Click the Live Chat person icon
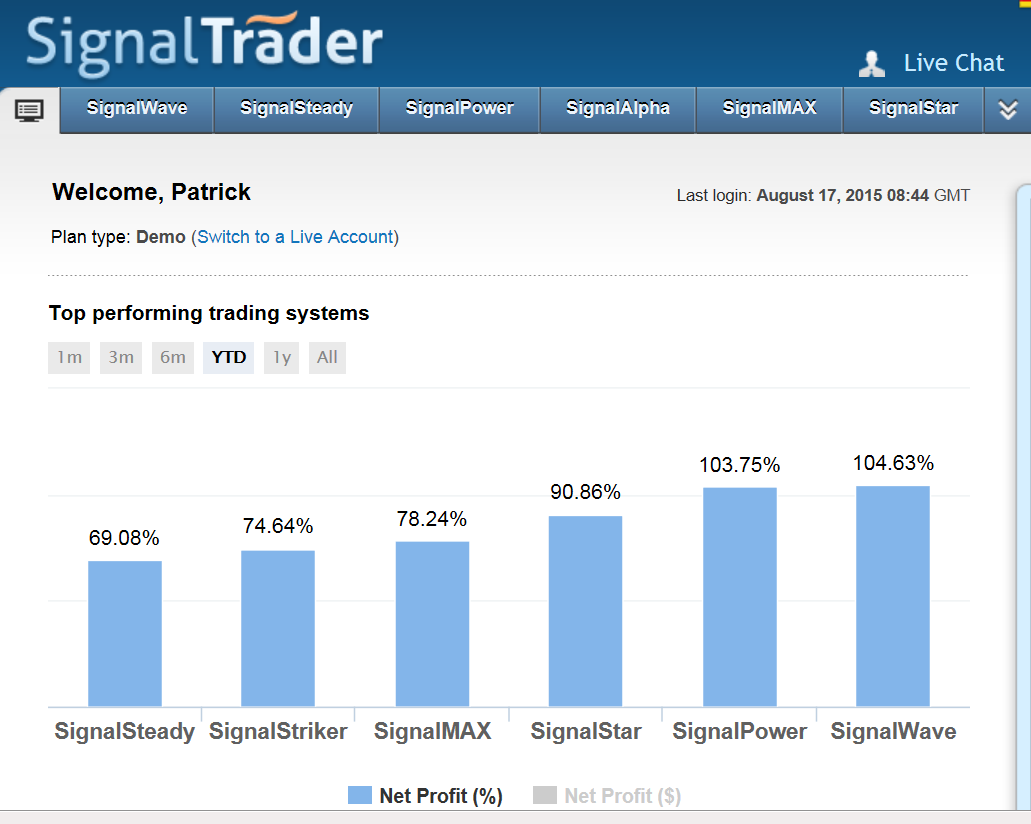1031x824 pixels. coord(872,64)
